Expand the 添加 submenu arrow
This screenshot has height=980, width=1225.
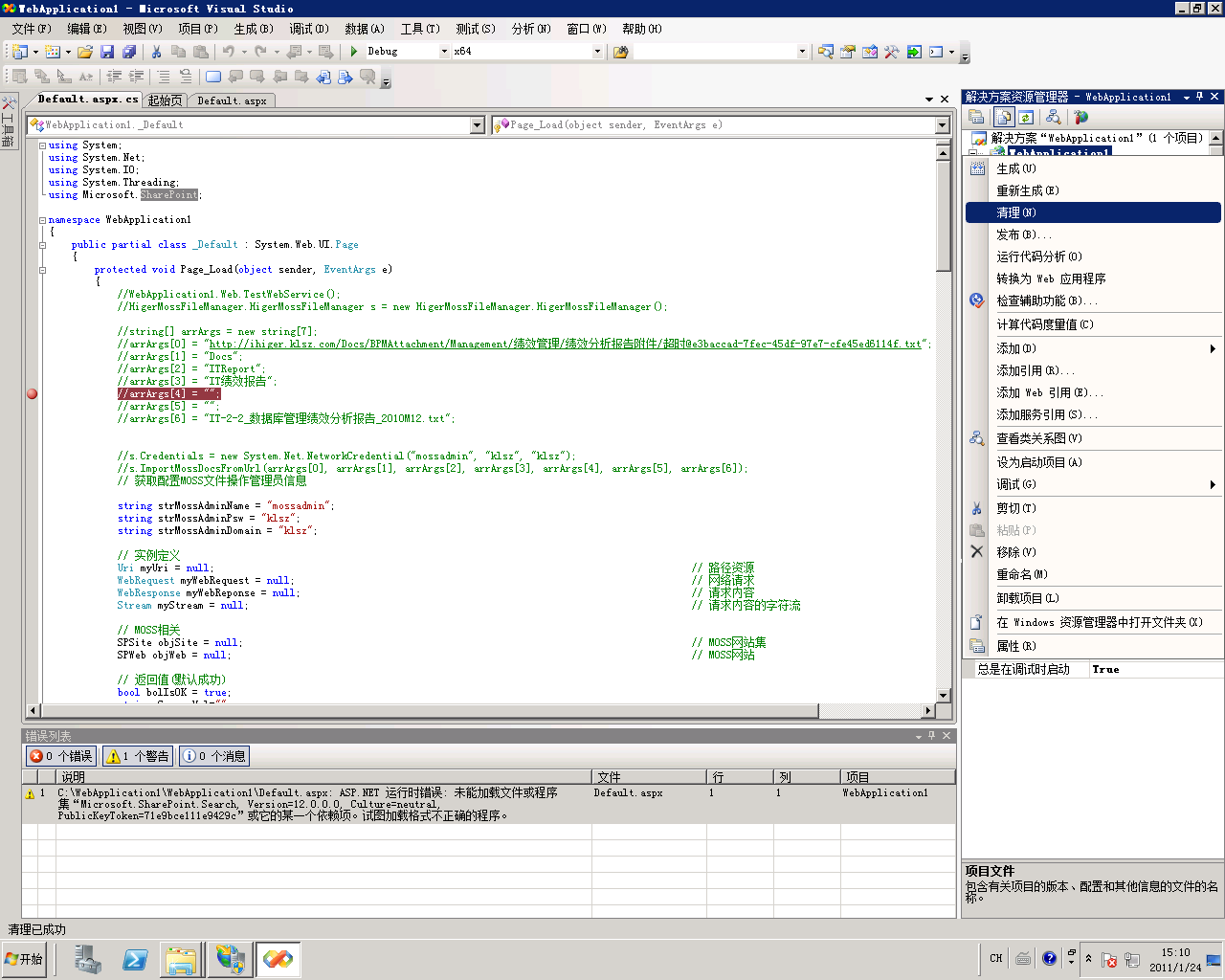pos(1213,349)
